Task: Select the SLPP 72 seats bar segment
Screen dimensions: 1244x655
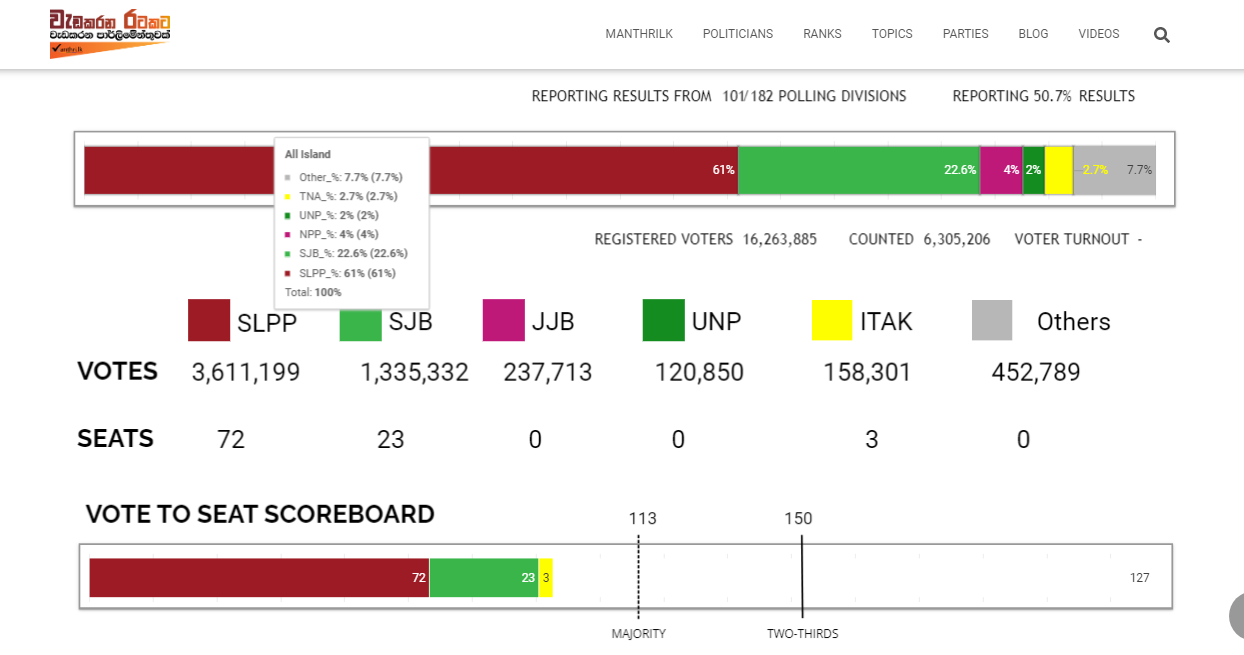Action: coord(259,578)
